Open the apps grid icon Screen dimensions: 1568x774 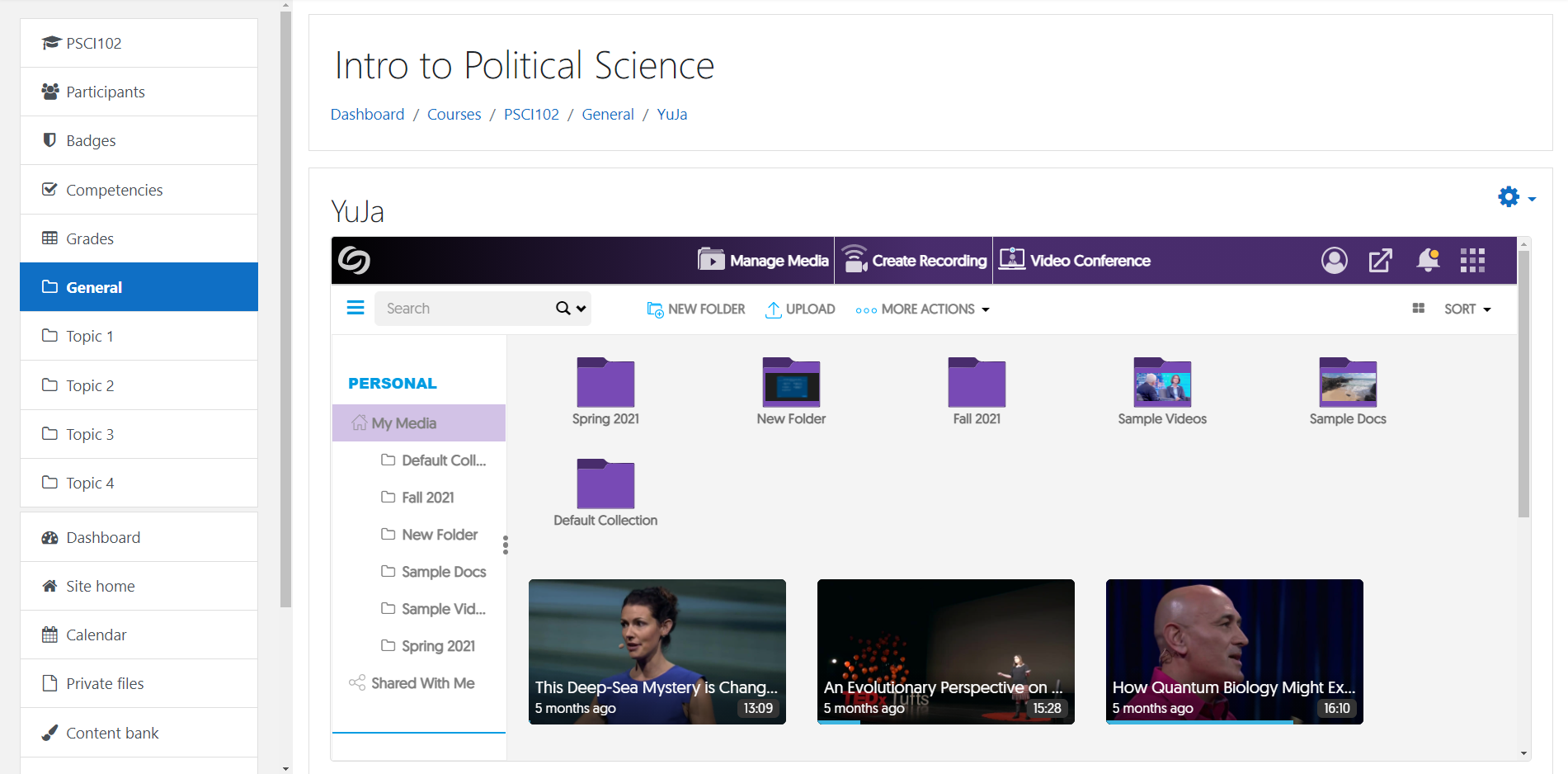(1472, 261)
